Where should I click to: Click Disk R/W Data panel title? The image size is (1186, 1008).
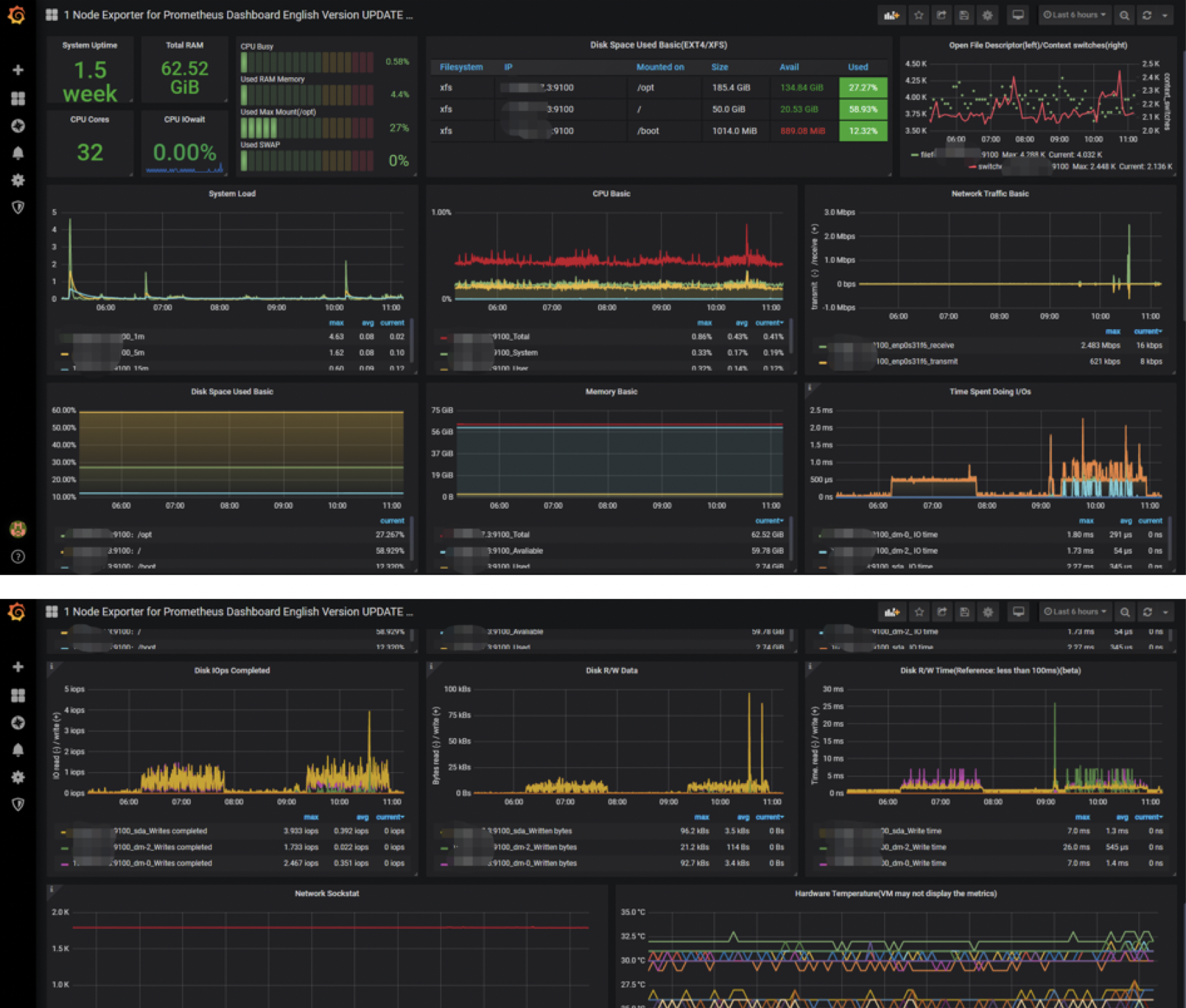coord(611,671)
